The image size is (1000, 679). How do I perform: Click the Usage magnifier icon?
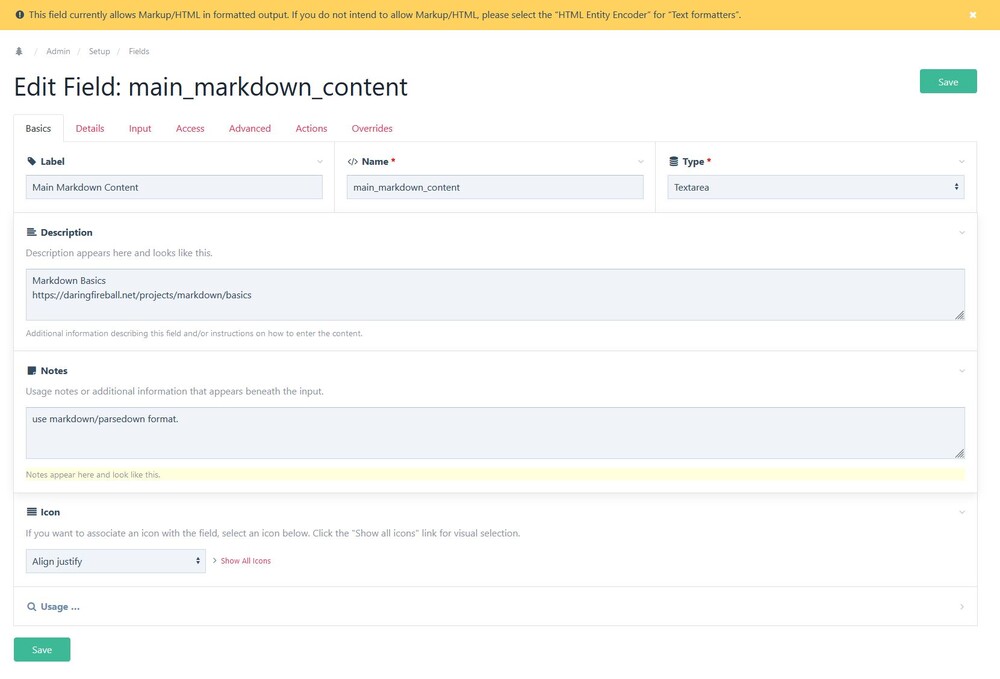pos(31,607)
